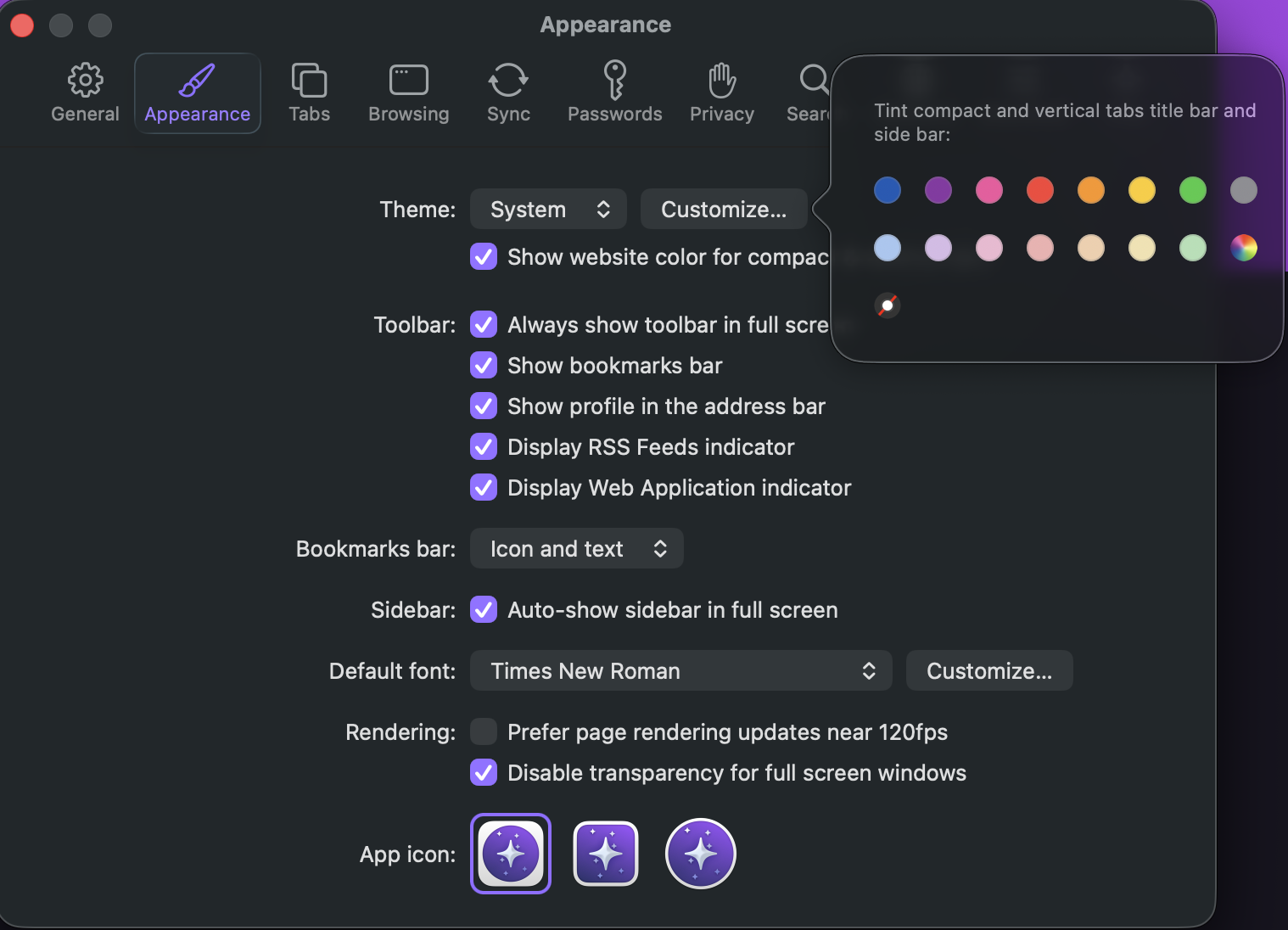Open the multicolor custom color wheel
1288x930 pixels.
(x=1244, y=248)
